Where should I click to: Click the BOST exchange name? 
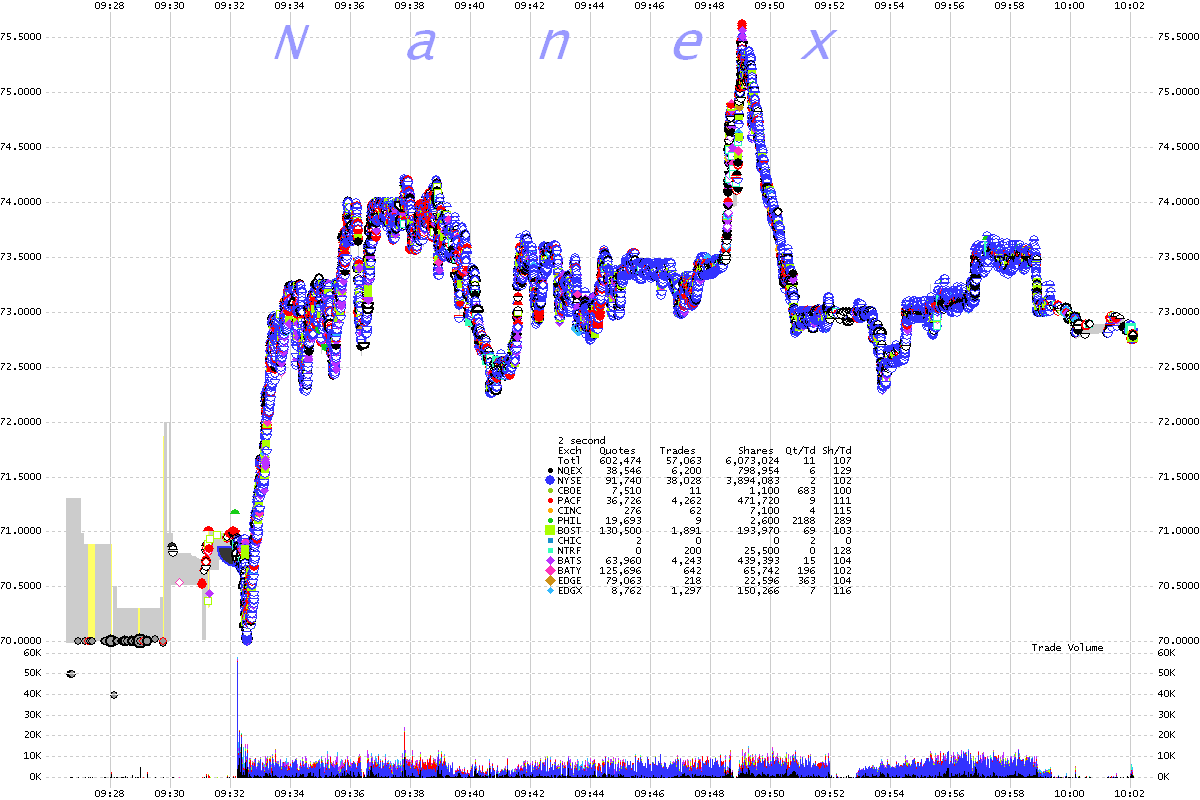tap(569, 531)
